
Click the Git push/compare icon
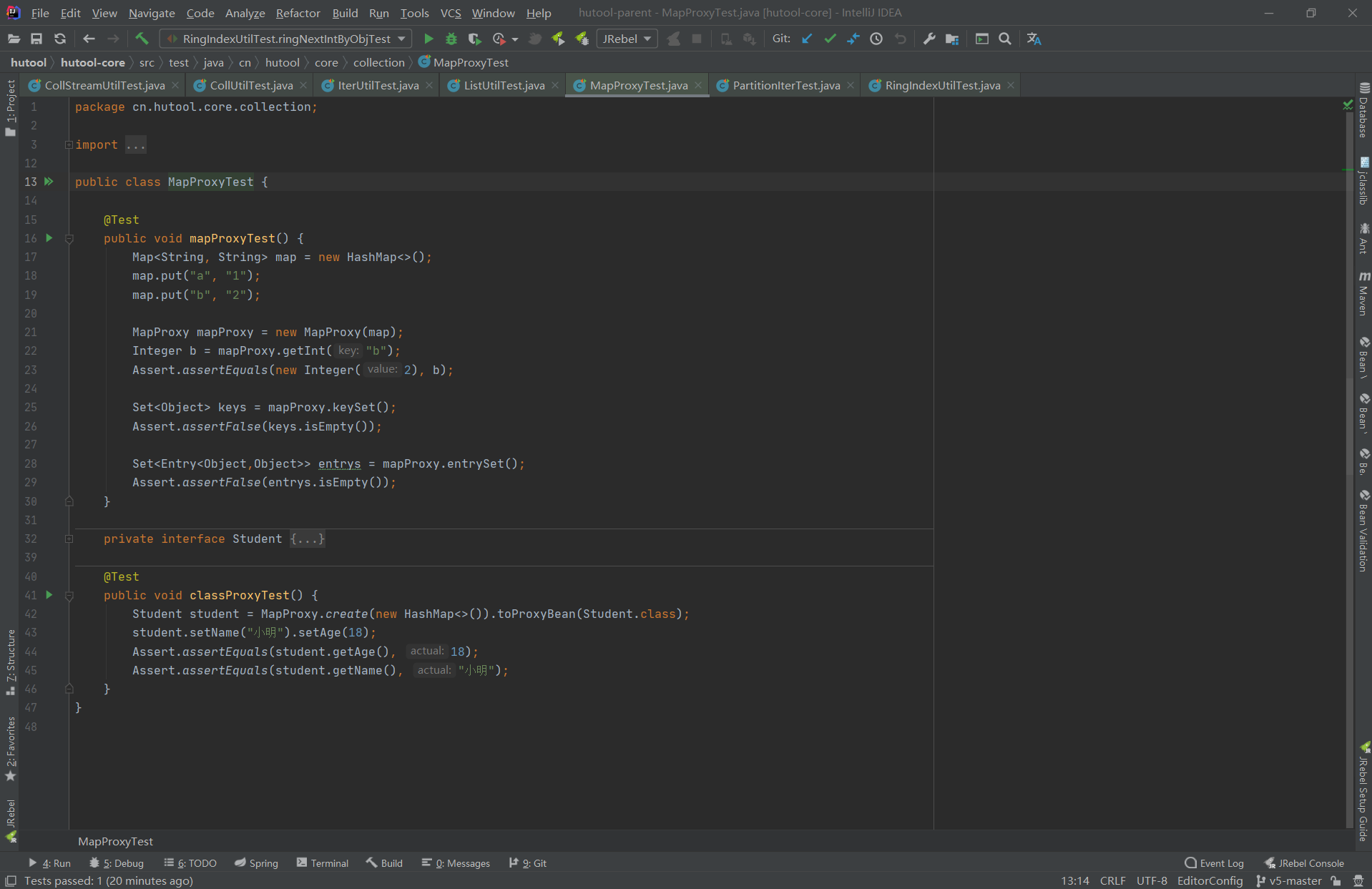coord(853,39)
